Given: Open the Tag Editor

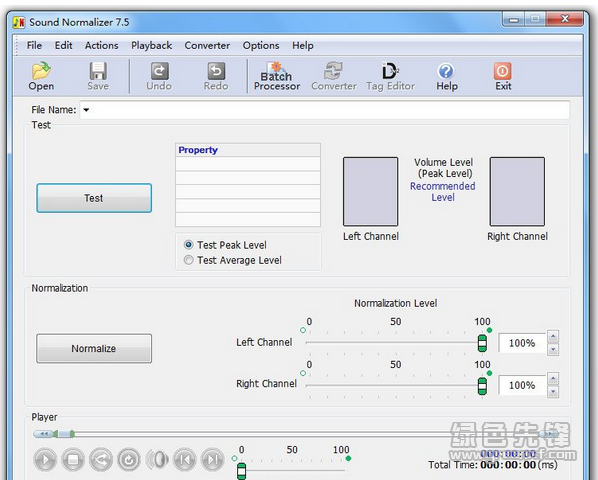Looking at the screenshot, I should pyautogui.click(x=390, y=76).
